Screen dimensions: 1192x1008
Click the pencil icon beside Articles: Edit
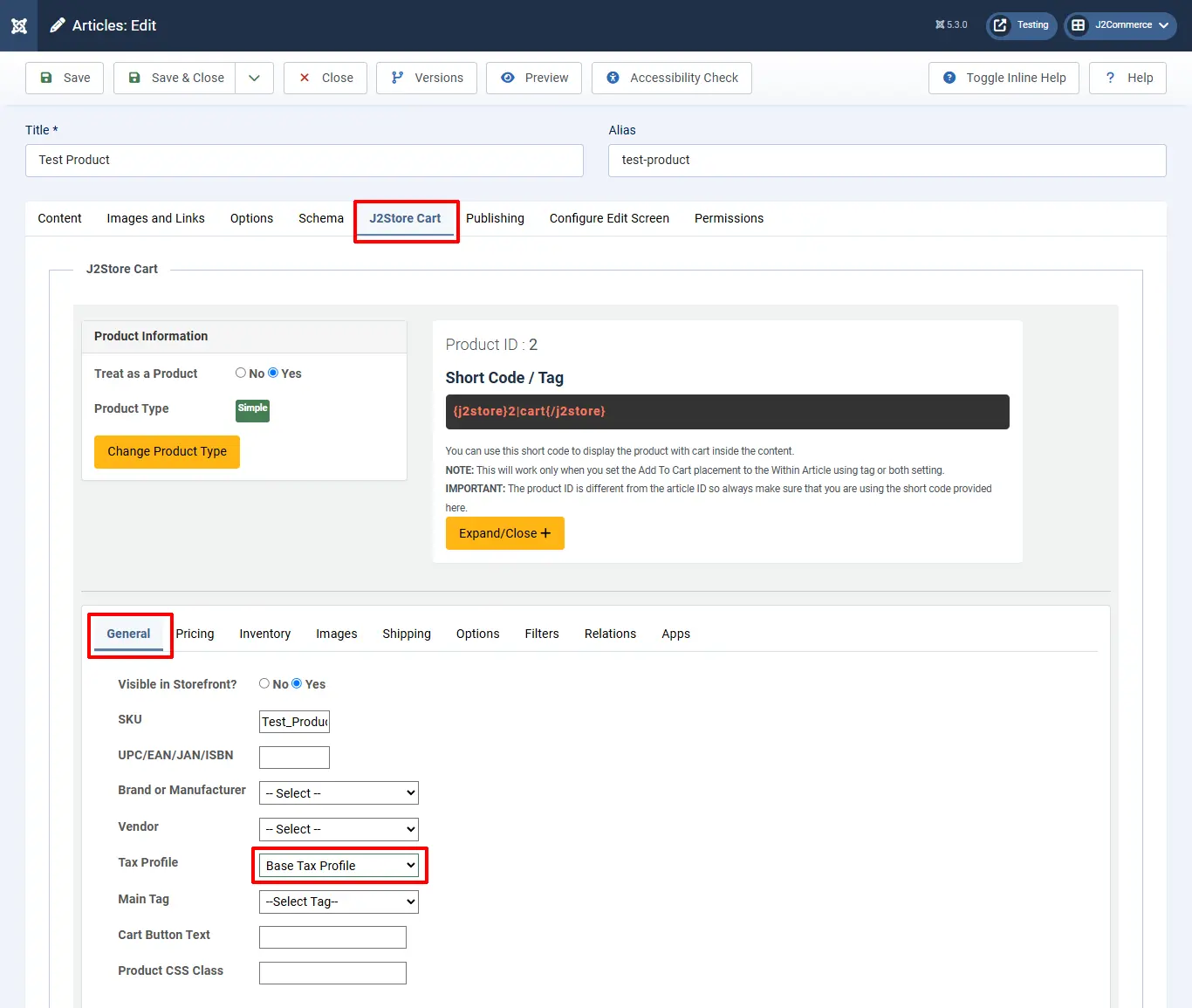tap(58, 25)
